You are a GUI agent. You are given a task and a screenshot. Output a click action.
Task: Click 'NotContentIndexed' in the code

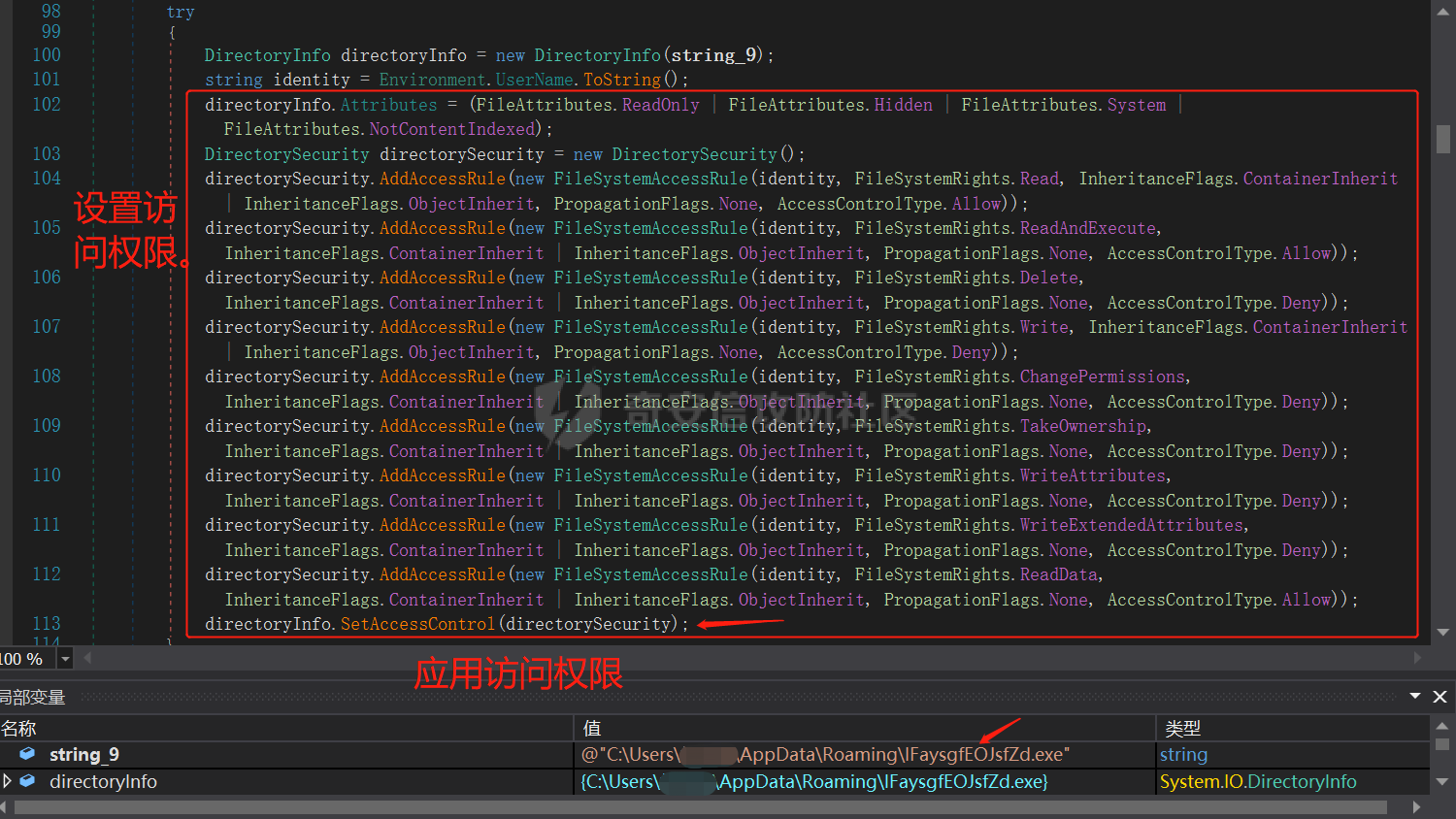coord(452,129)
